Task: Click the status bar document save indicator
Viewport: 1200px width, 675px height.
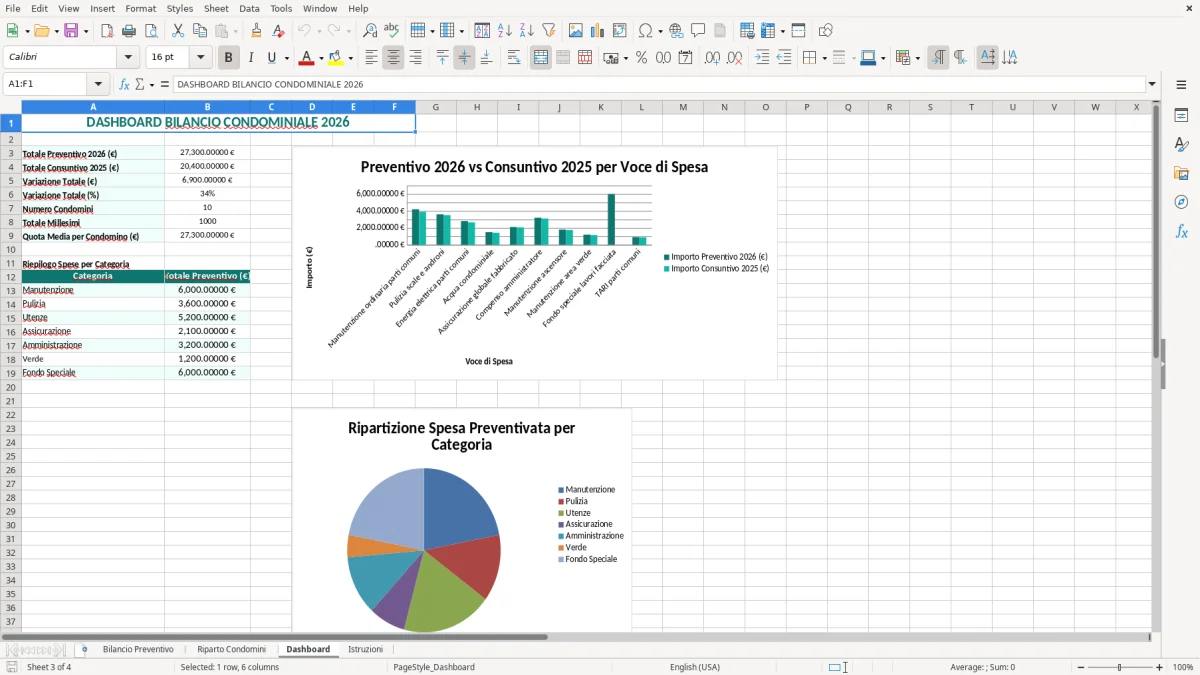Action: (x=12, y=667)
